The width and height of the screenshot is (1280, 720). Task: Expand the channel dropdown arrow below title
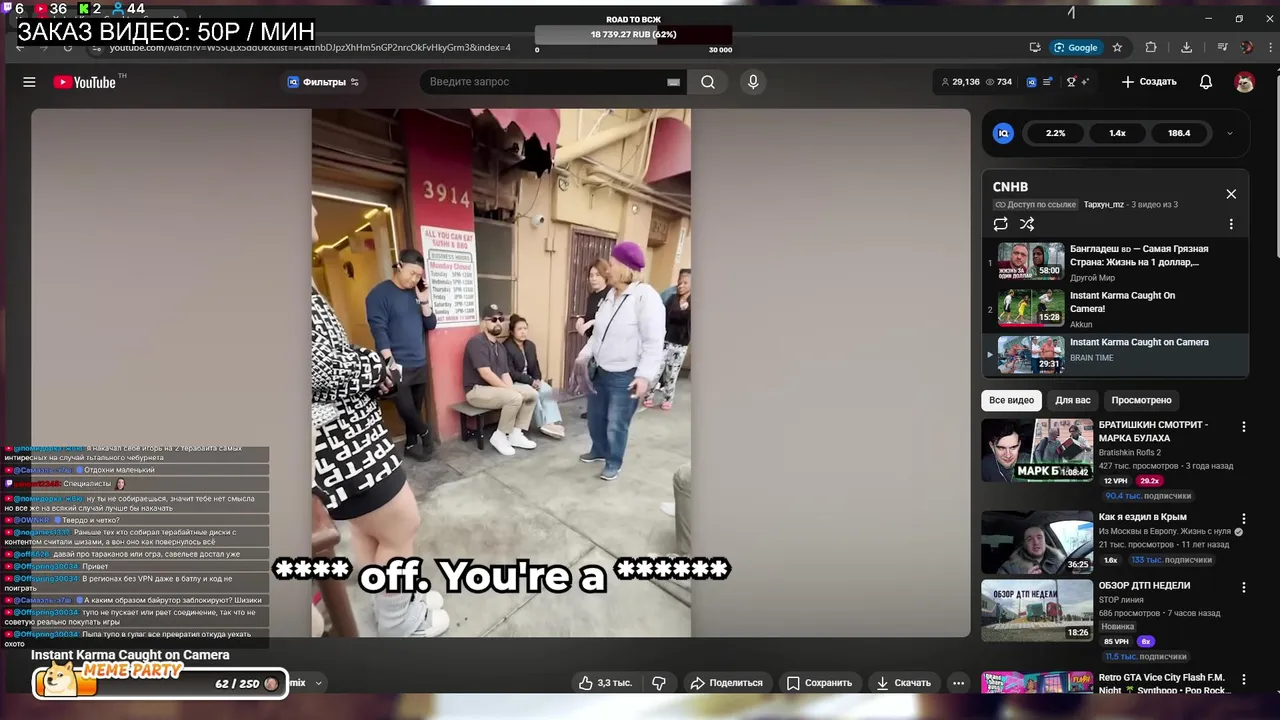(319, 683)
